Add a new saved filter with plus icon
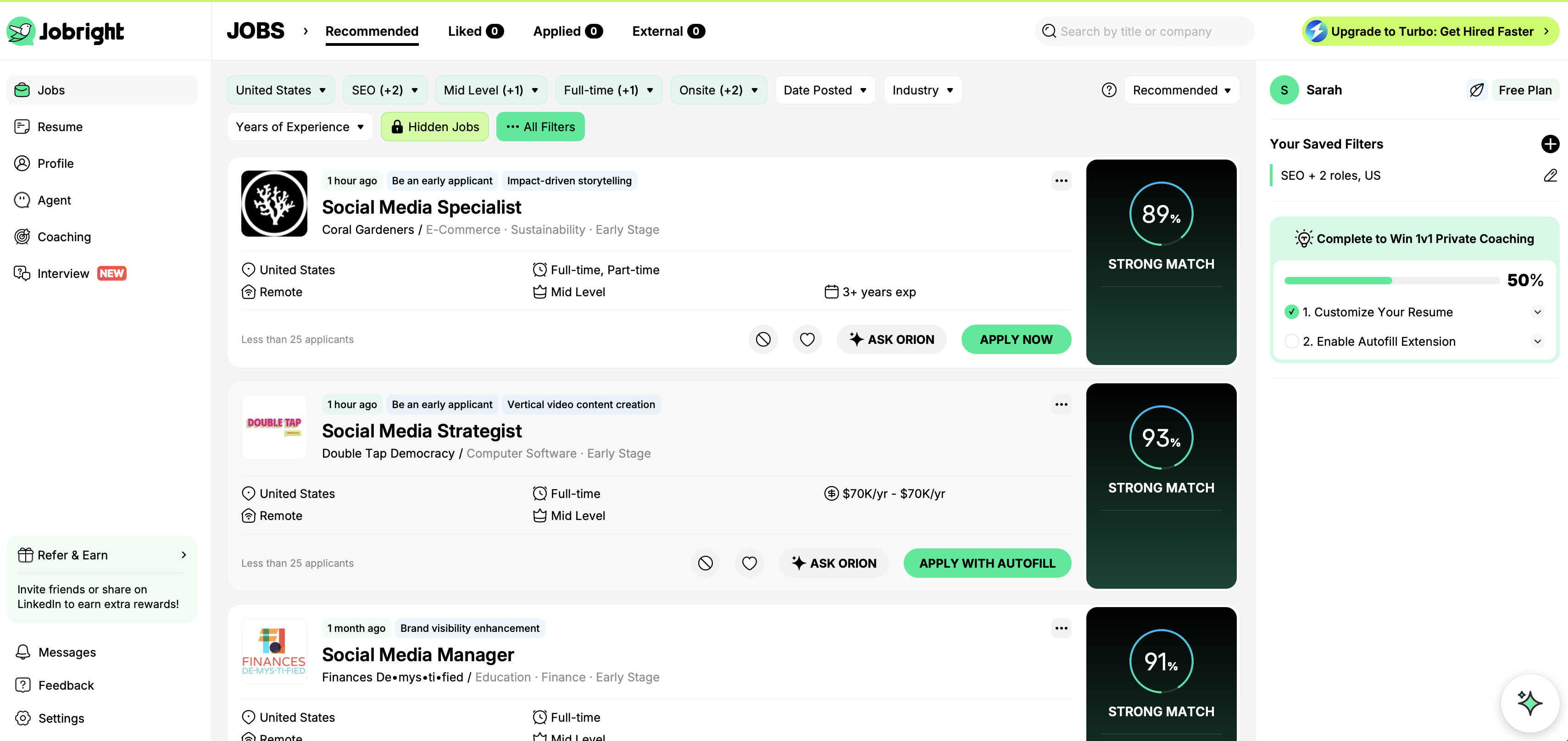 click(1550, 144)
